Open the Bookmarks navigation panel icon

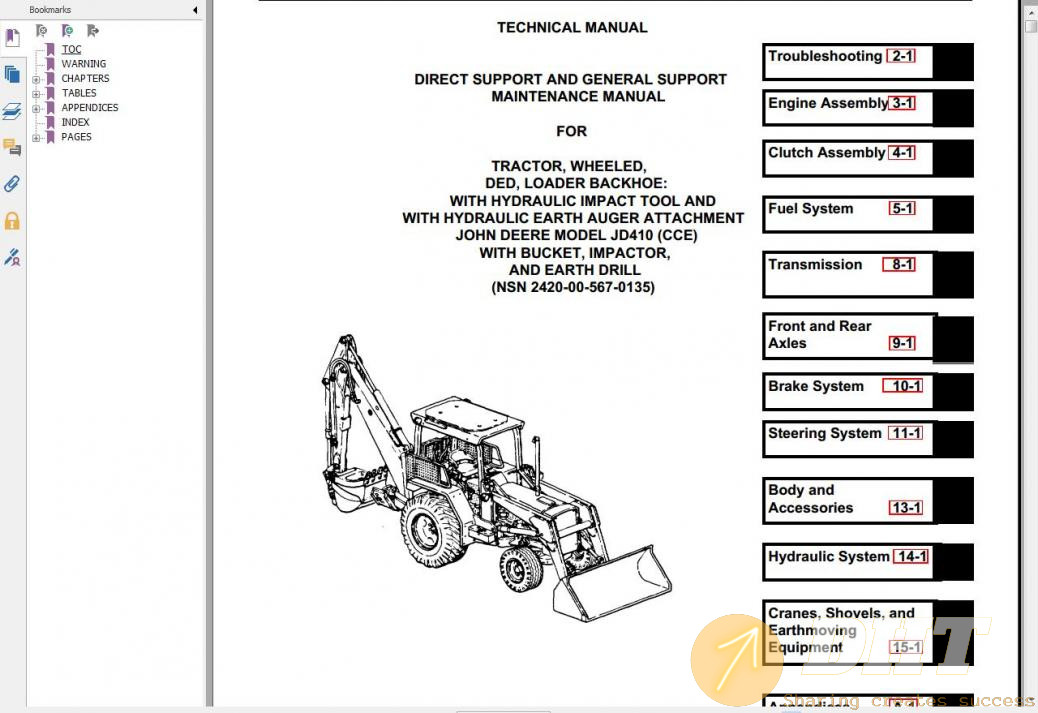(x=12, y=37)
